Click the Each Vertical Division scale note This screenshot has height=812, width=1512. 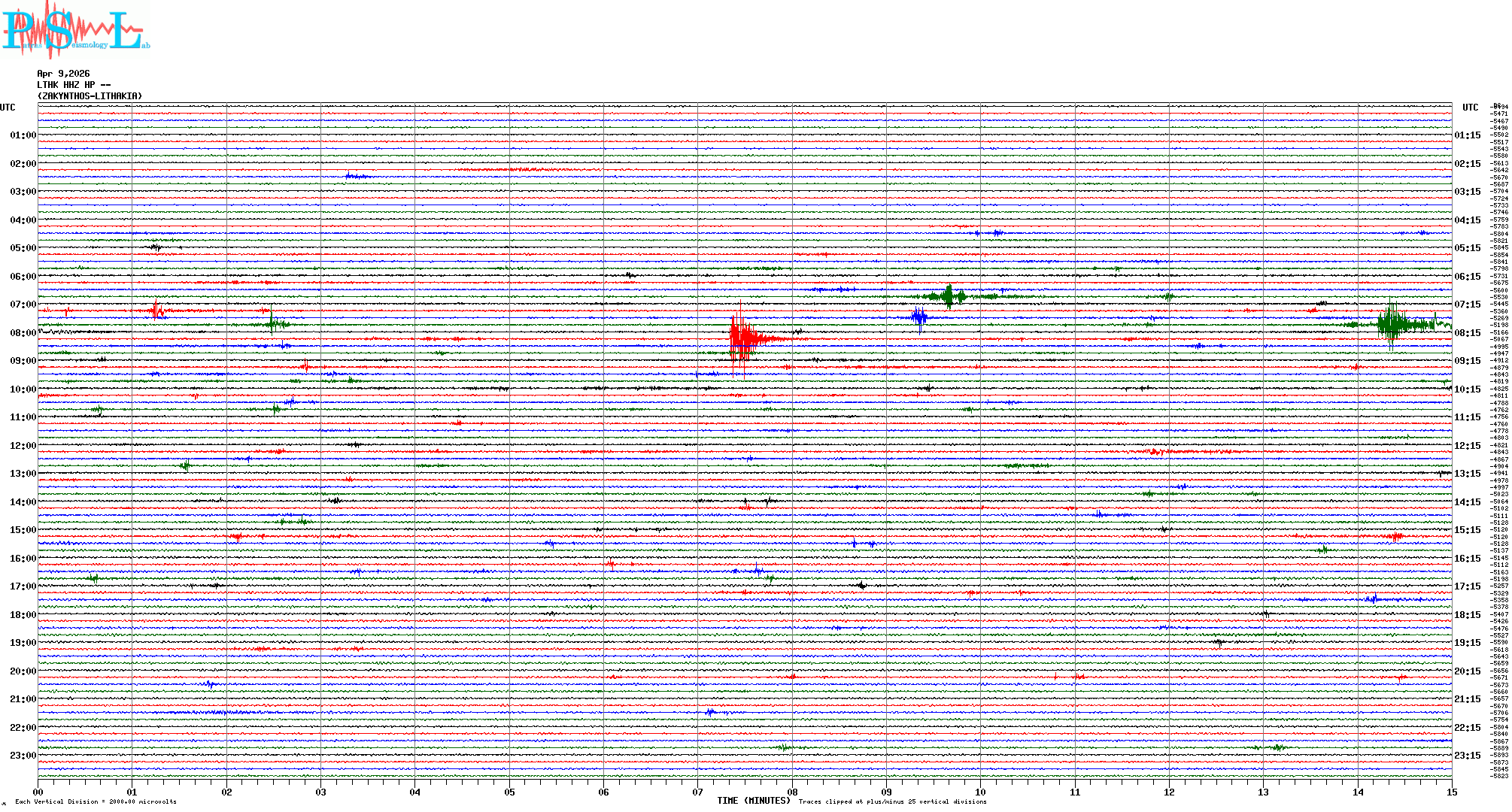pyautogui.click(x=96, y=801)
